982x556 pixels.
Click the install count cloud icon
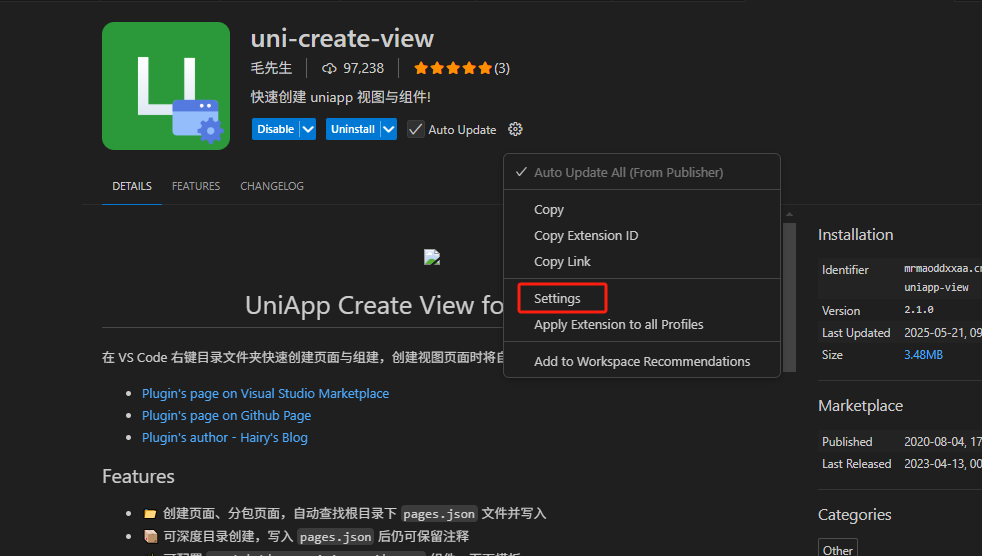(329, 68)
